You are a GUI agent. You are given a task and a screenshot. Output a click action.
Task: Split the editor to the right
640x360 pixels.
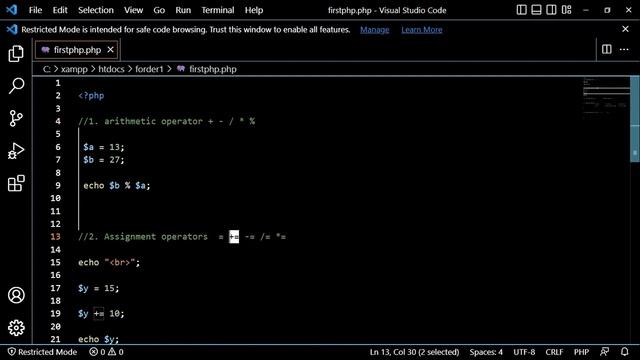[607, 49]
